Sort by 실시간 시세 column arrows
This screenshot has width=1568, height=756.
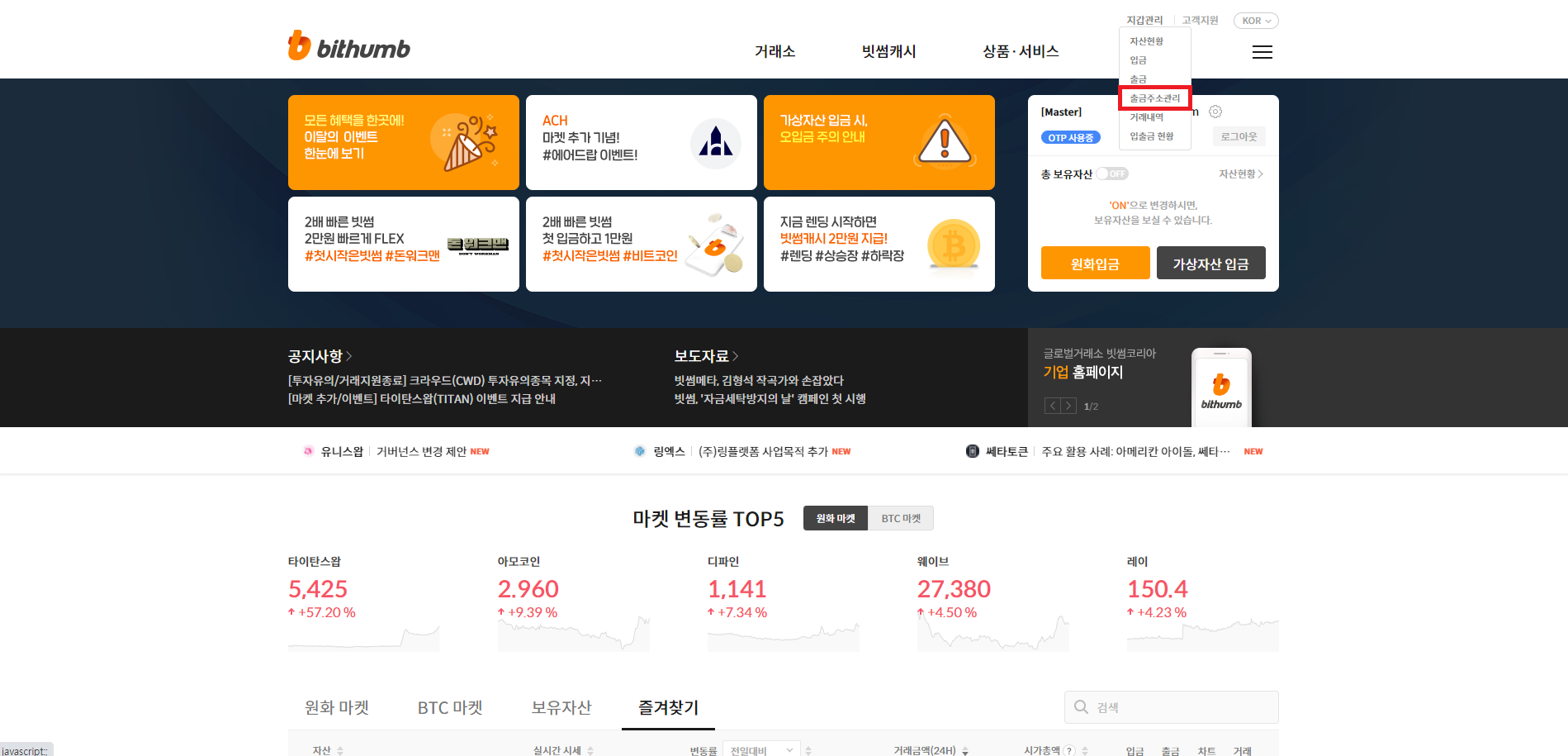[590, 750]
